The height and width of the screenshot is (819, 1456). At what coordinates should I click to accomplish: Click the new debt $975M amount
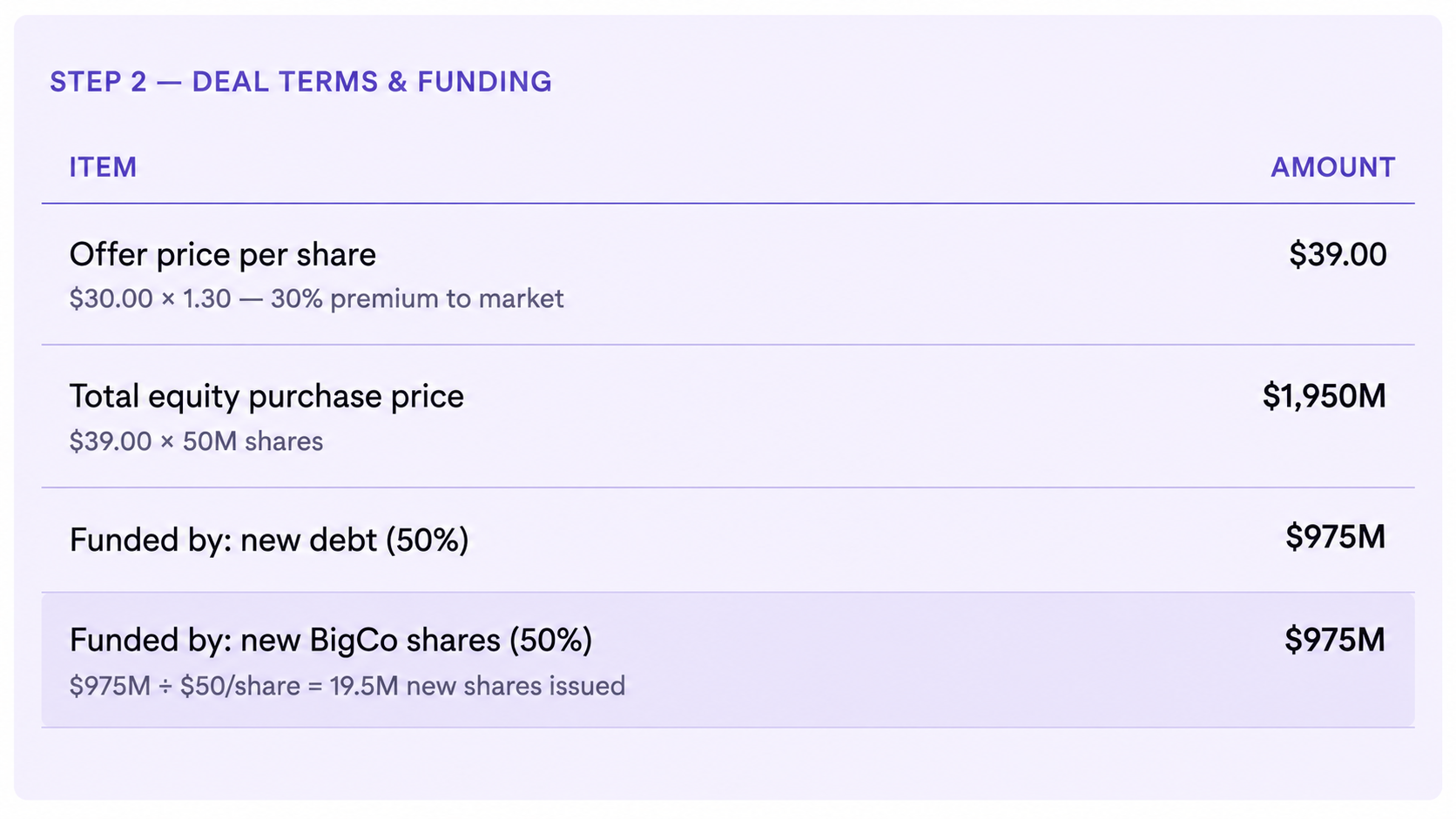point(1335,537)
